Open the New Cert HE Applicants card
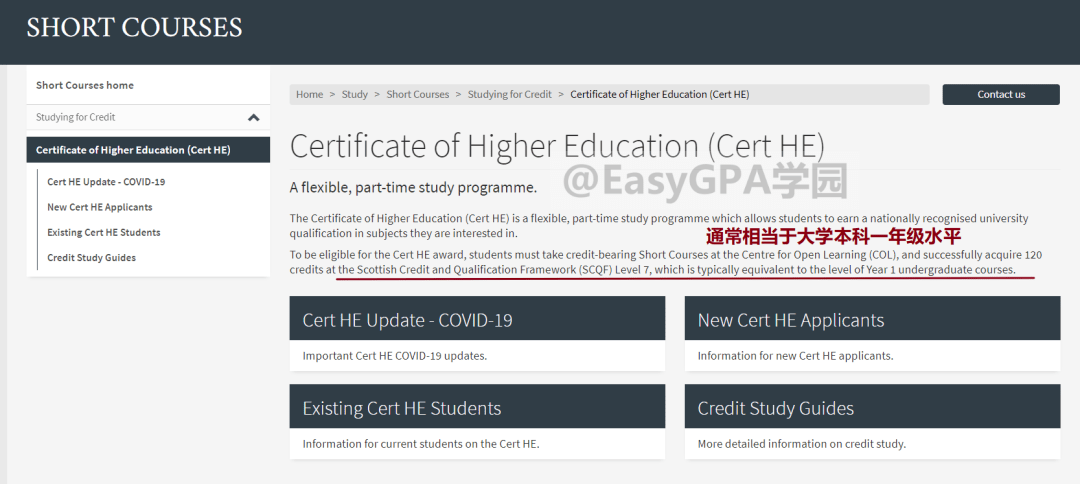 pos(872,320)
